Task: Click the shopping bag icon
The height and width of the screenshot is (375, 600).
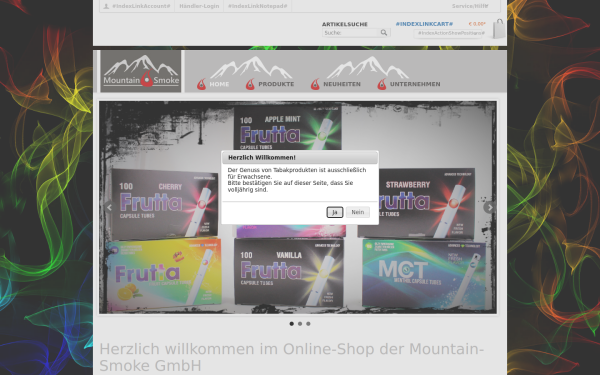Action: coord(499,29)
